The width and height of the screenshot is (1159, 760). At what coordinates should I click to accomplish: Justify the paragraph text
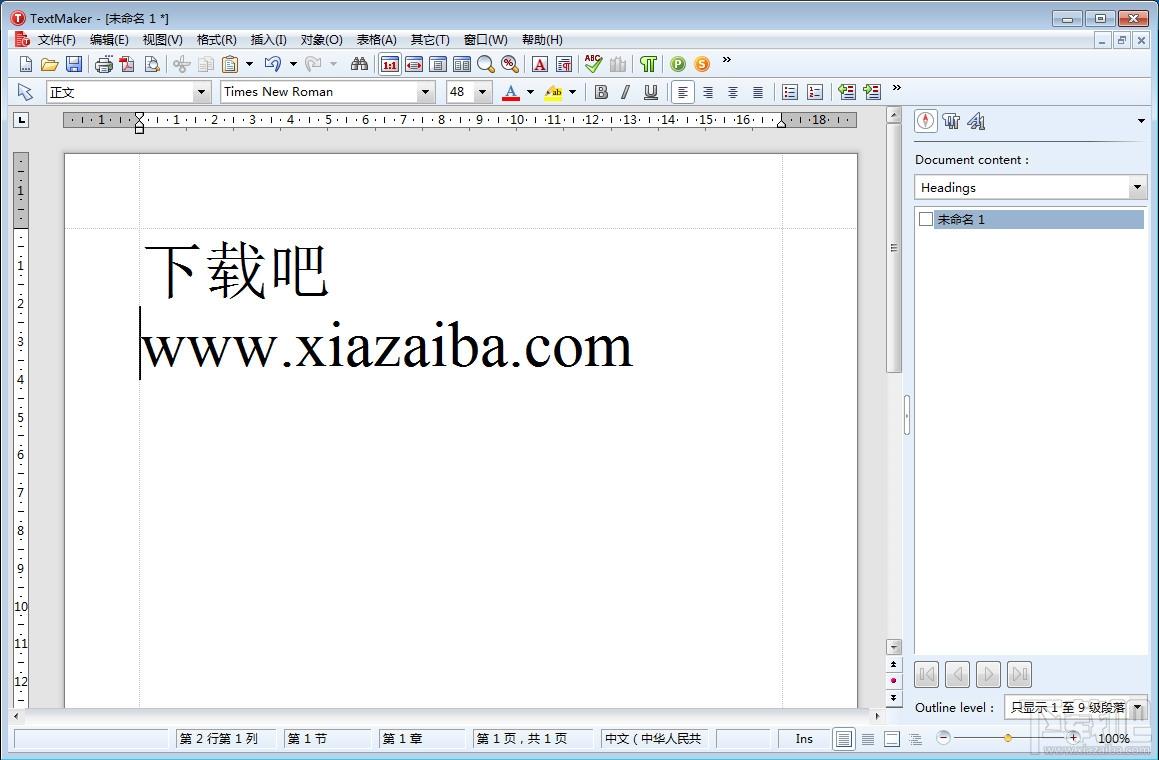(758, 92)
